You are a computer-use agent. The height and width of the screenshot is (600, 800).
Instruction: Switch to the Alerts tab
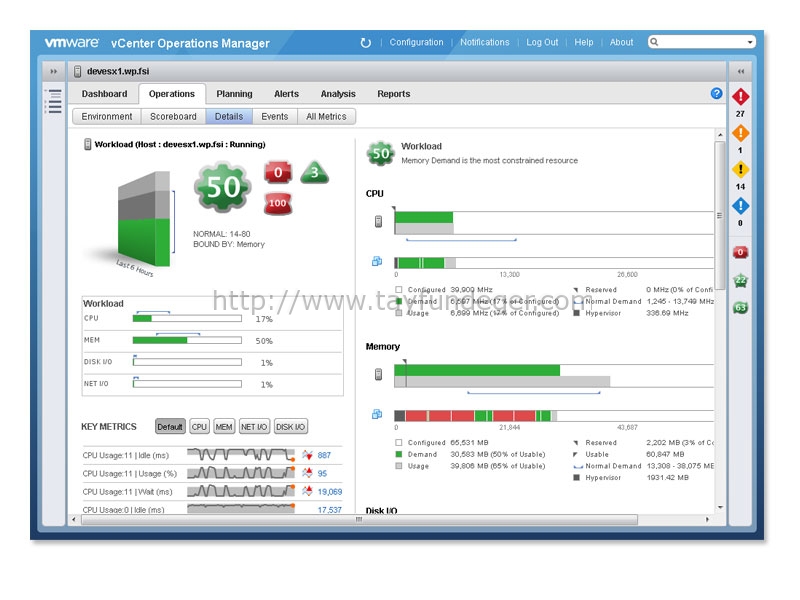click(287, 94)
